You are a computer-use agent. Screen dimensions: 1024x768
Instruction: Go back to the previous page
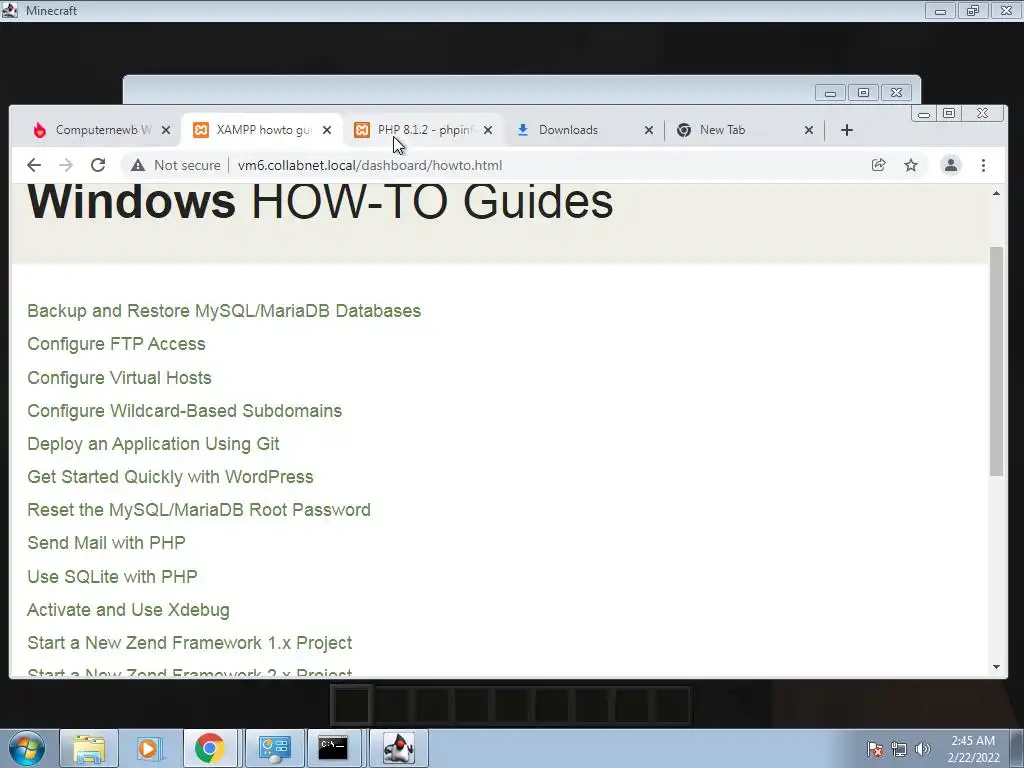click(x=34, y=165)
